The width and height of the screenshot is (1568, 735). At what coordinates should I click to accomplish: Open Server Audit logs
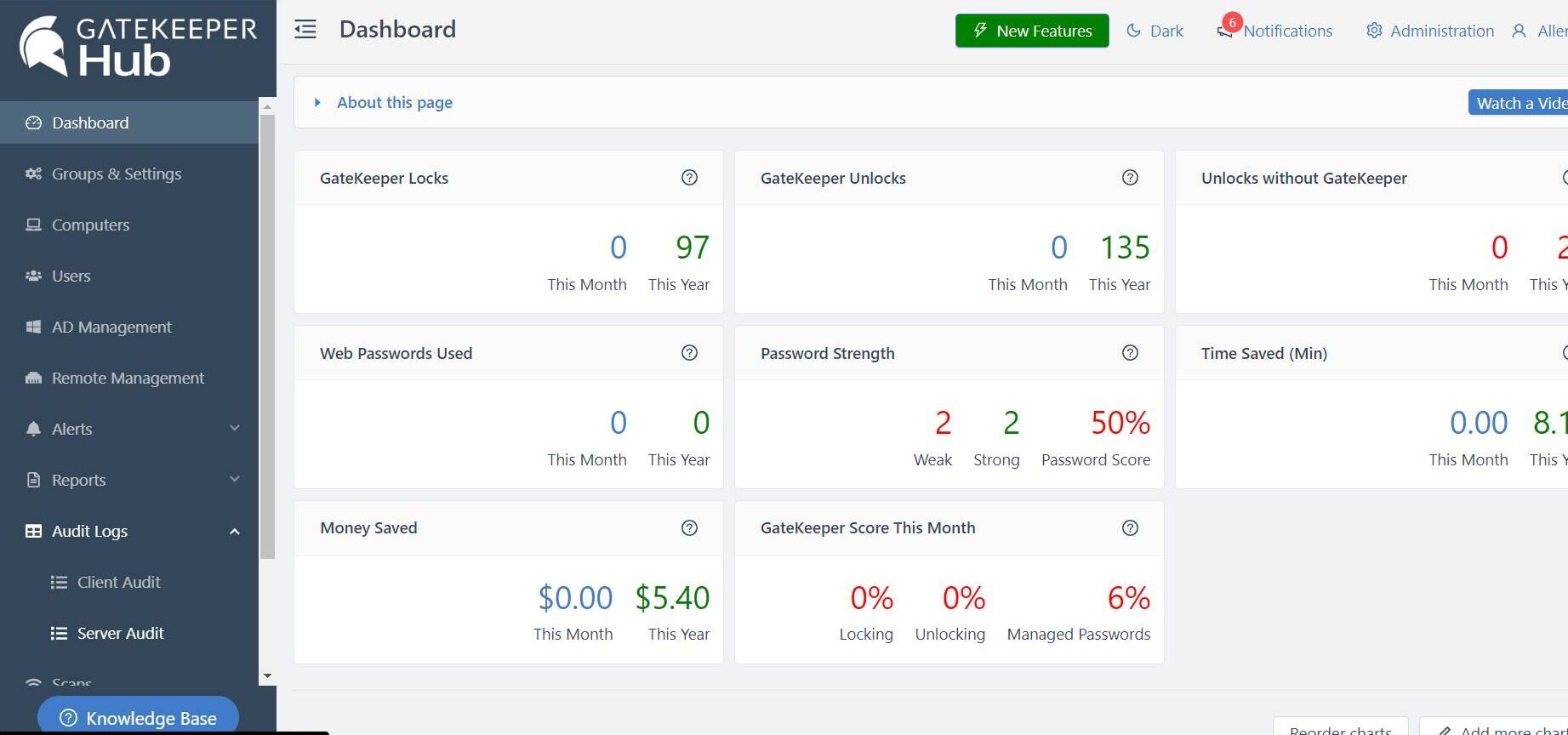point(129,633)
